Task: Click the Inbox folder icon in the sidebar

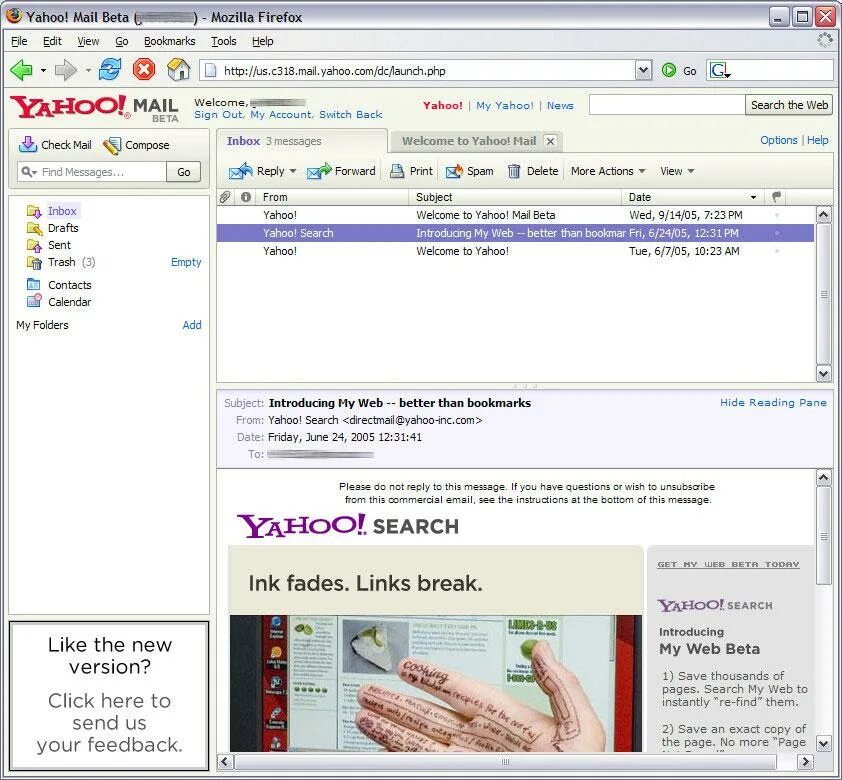Action: tap(34, 211)
